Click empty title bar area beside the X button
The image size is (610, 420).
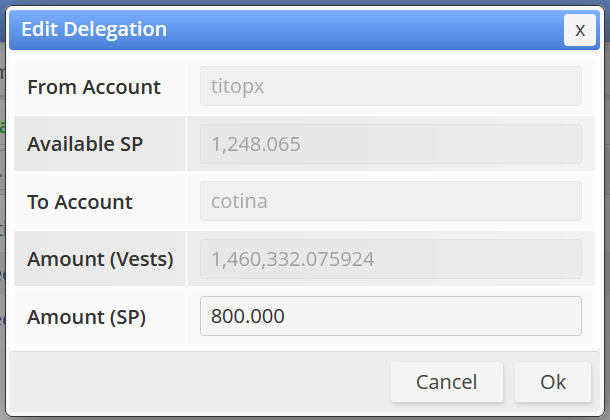tap(366, 30)
